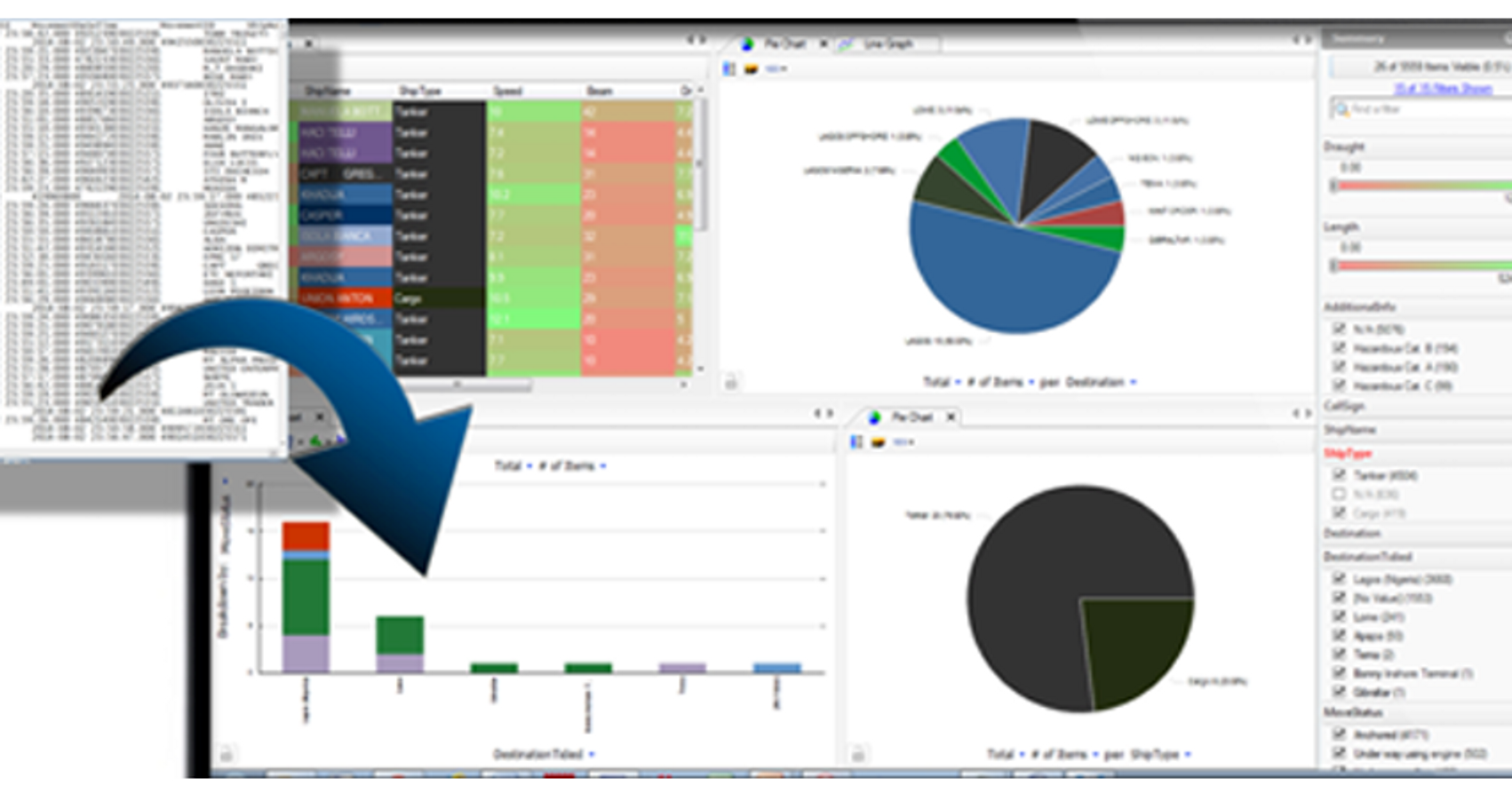Uncheck the Hazardous Cat. C filter

[x=1339, y=385]
